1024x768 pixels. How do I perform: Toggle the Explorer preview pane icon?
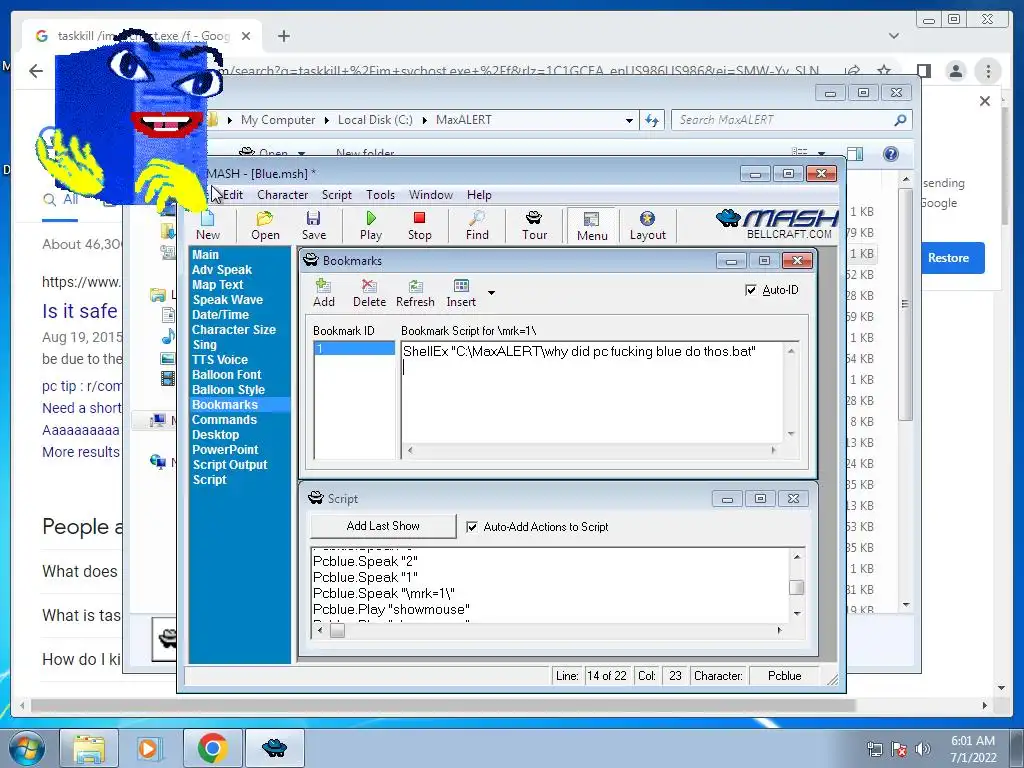click(855, 153)
